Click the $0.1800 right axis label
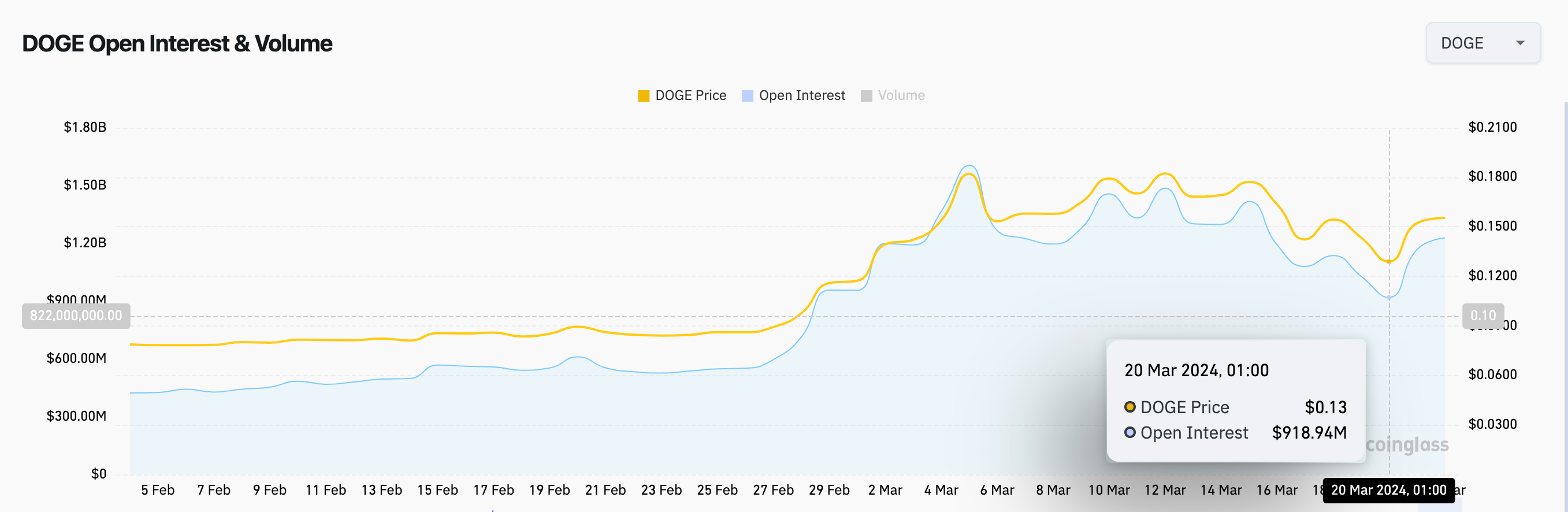 tap(1492, 177)
